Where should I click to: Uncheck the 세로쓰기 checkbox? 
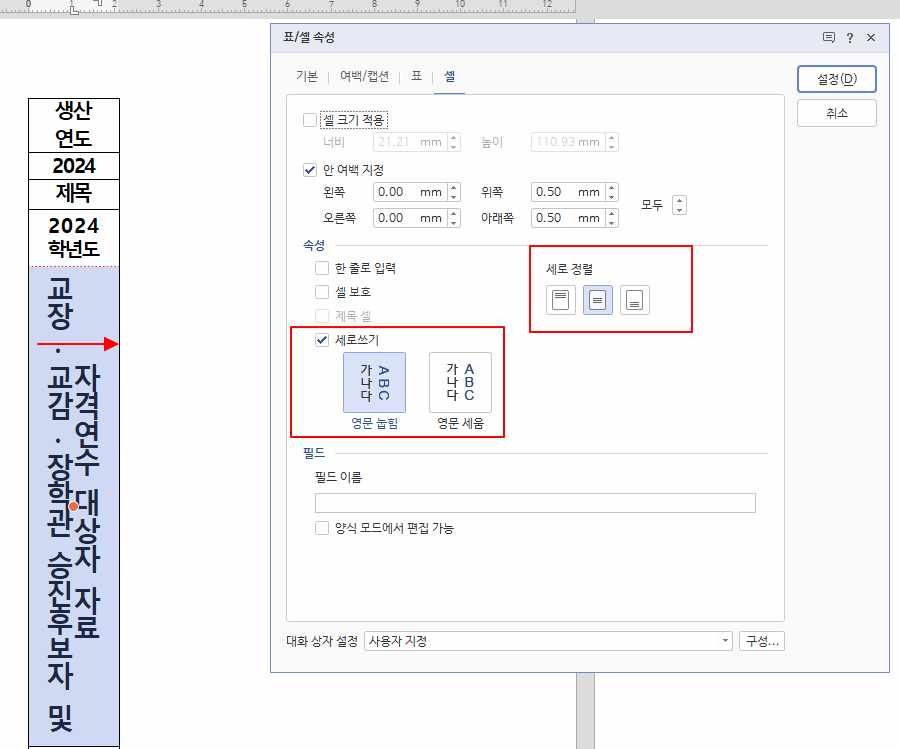(x=322, y=340)
